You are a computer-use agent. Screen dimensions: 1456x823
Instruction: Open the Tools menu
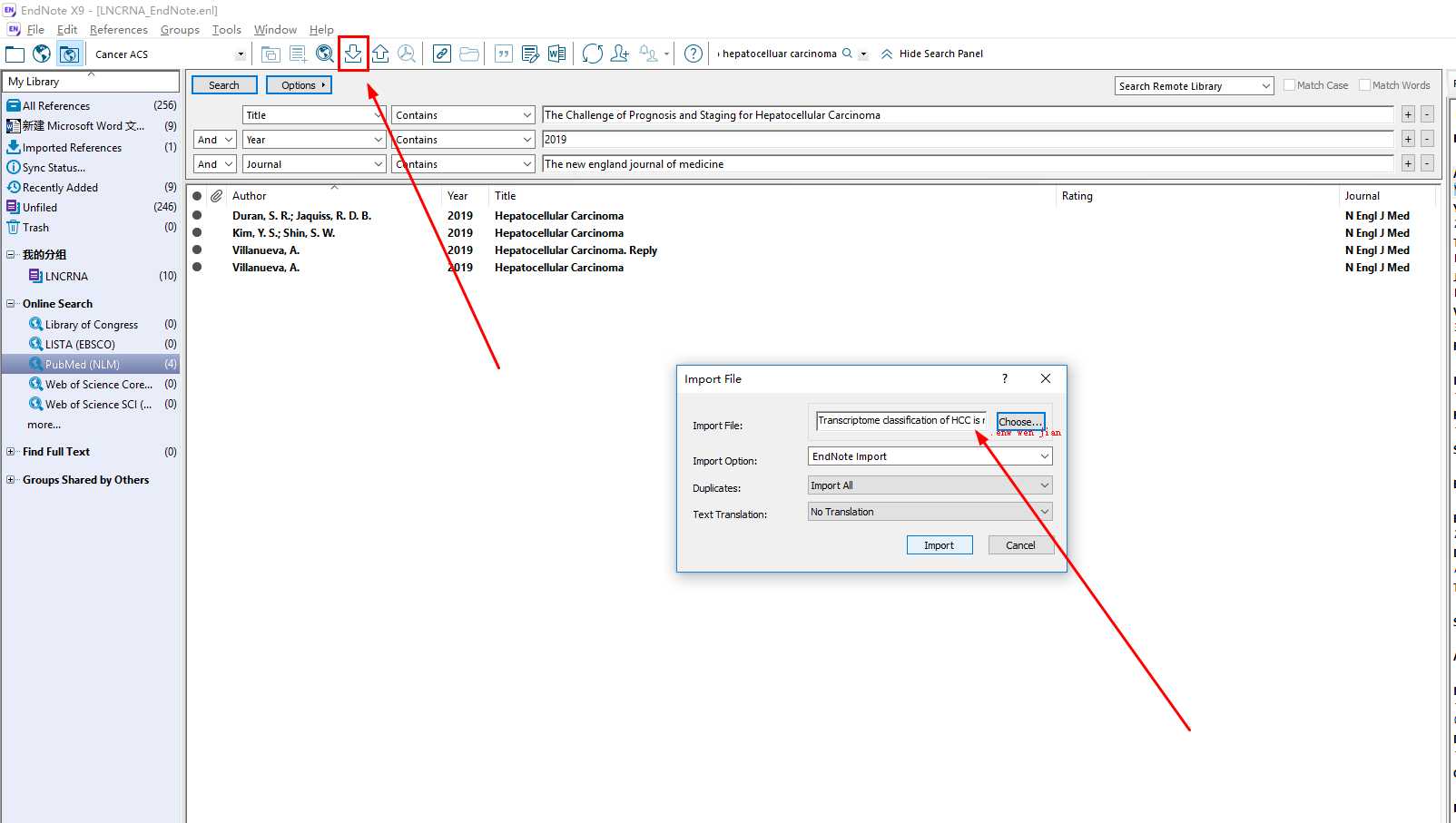click(x=227, y=30)
